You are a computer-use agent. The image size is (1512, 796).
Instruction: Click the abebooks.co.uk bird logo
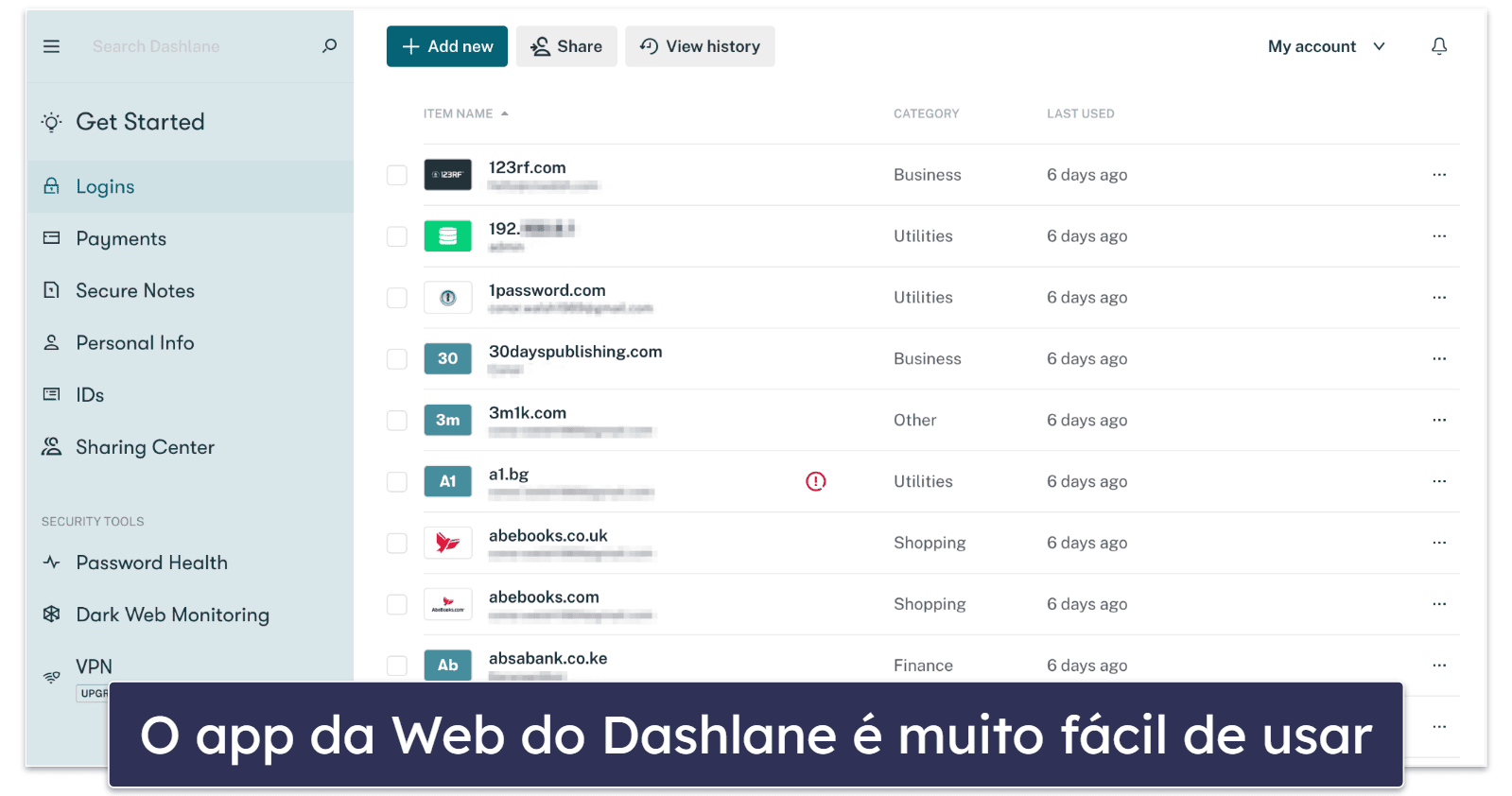tap(447, 543)
